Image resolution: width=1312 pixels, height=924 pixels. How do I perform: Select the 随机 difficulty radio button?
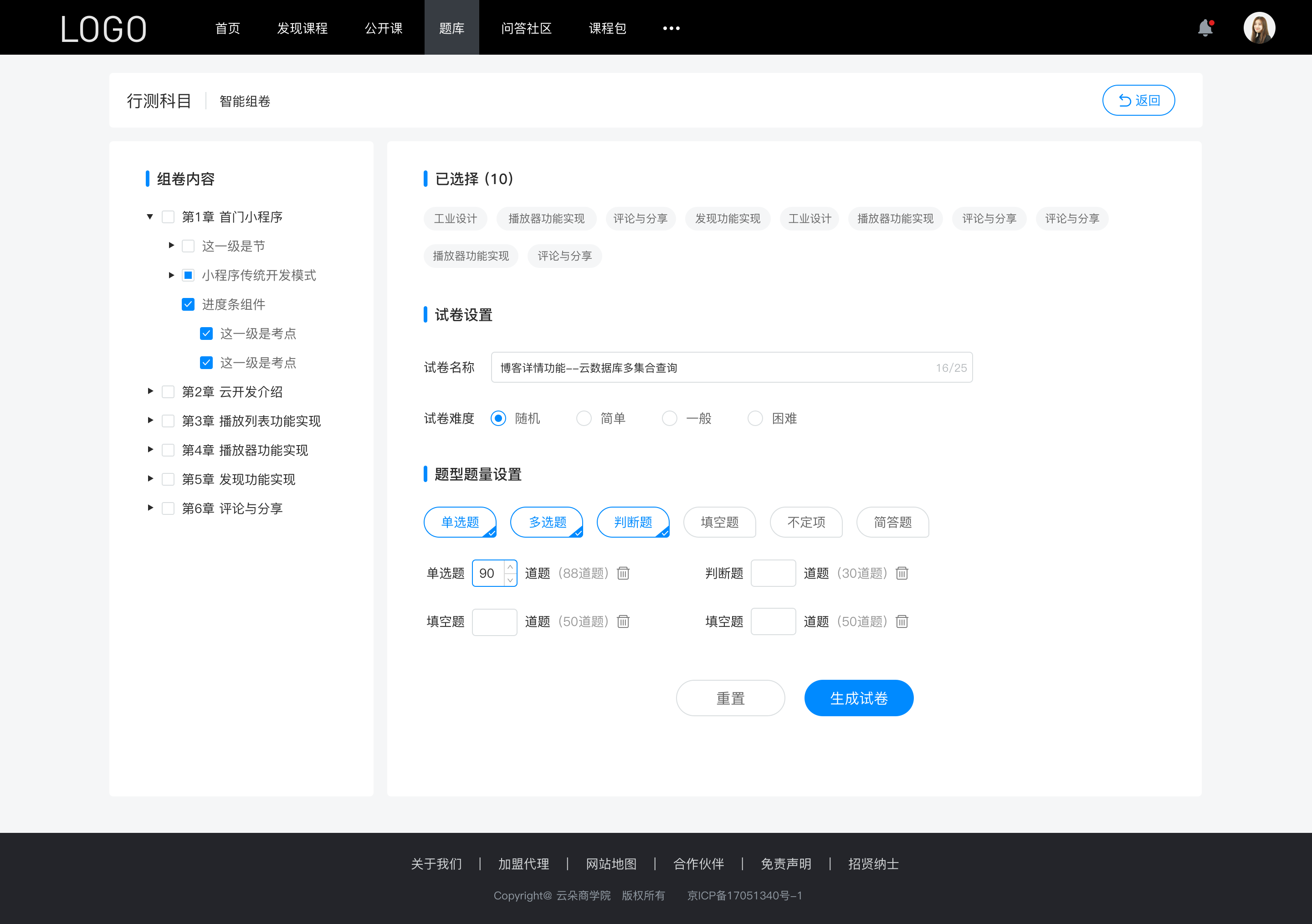(498, 418)
